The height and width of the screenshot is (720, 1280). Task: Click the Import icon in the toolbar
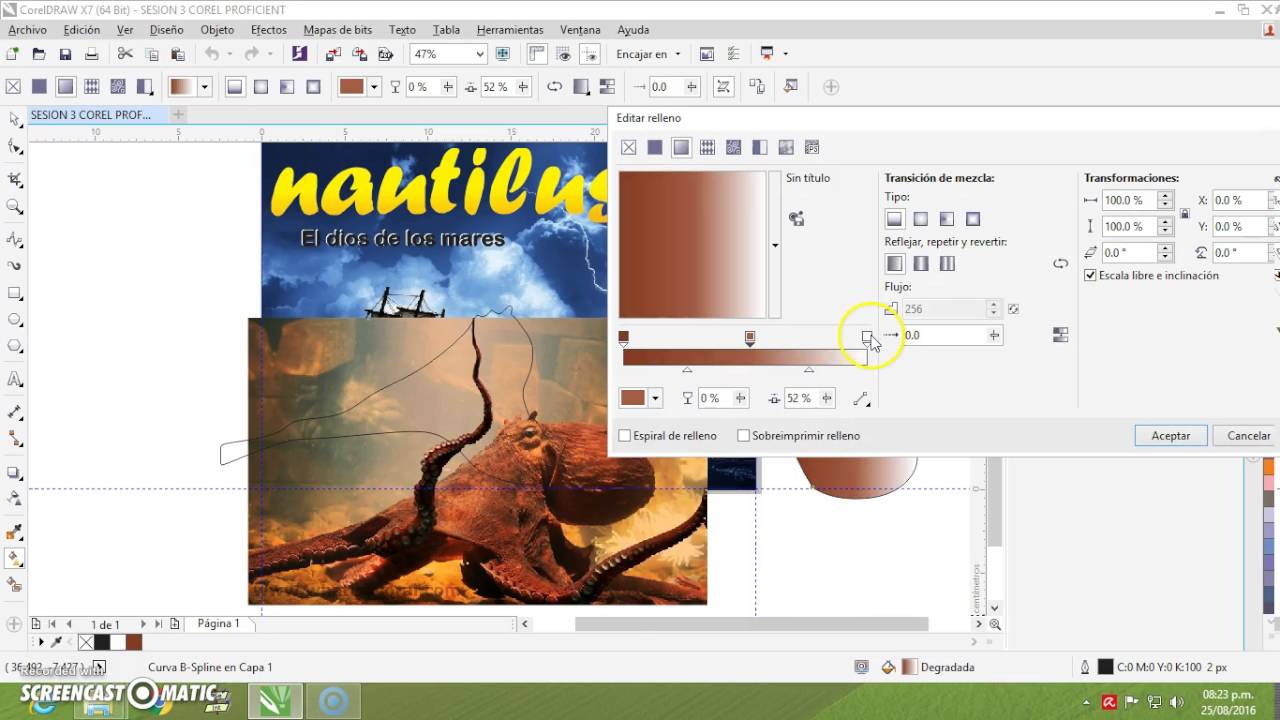coord(332,54)
